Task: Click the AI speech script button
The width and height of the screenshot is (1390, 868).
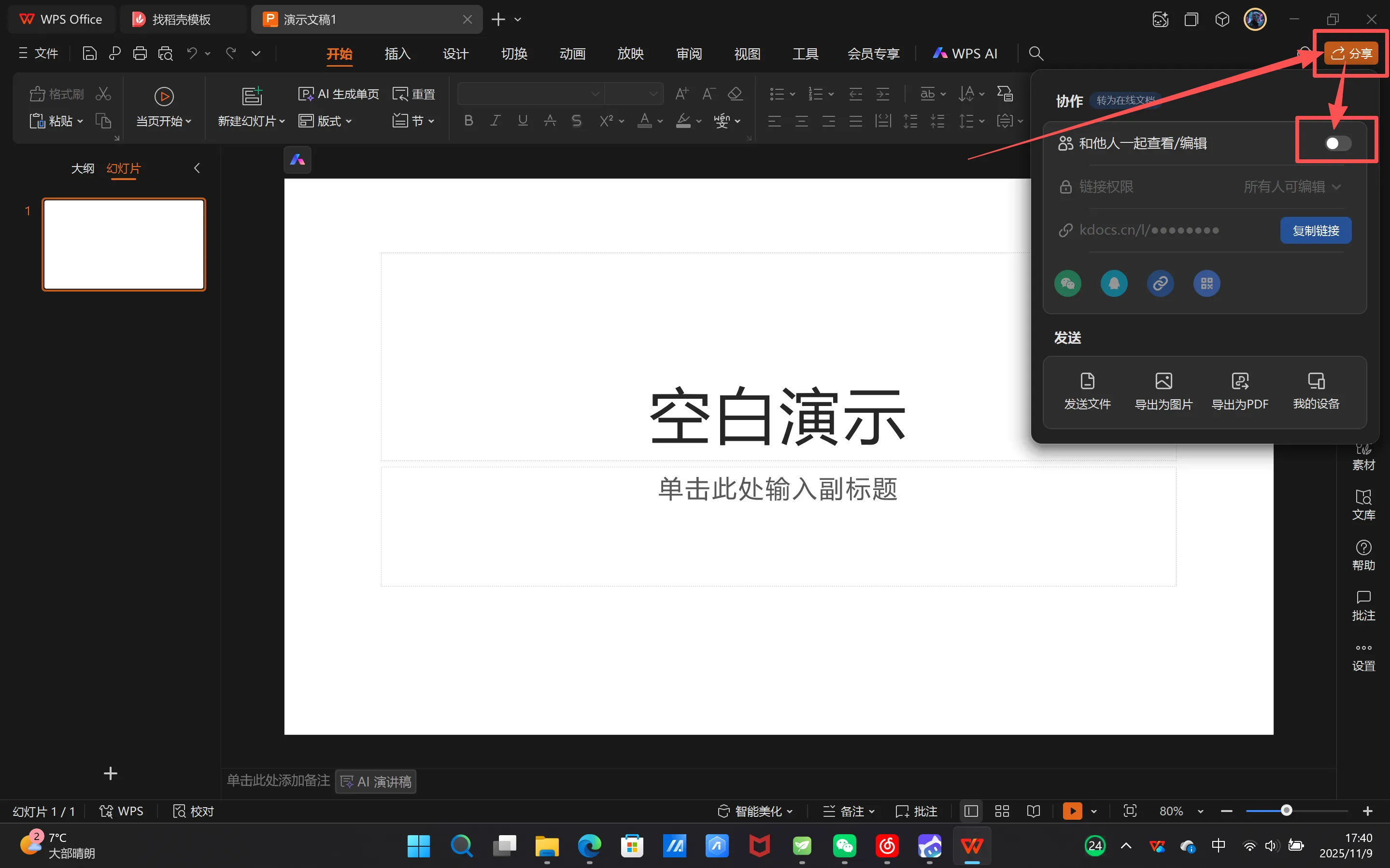Action: [x=375, y=781]
